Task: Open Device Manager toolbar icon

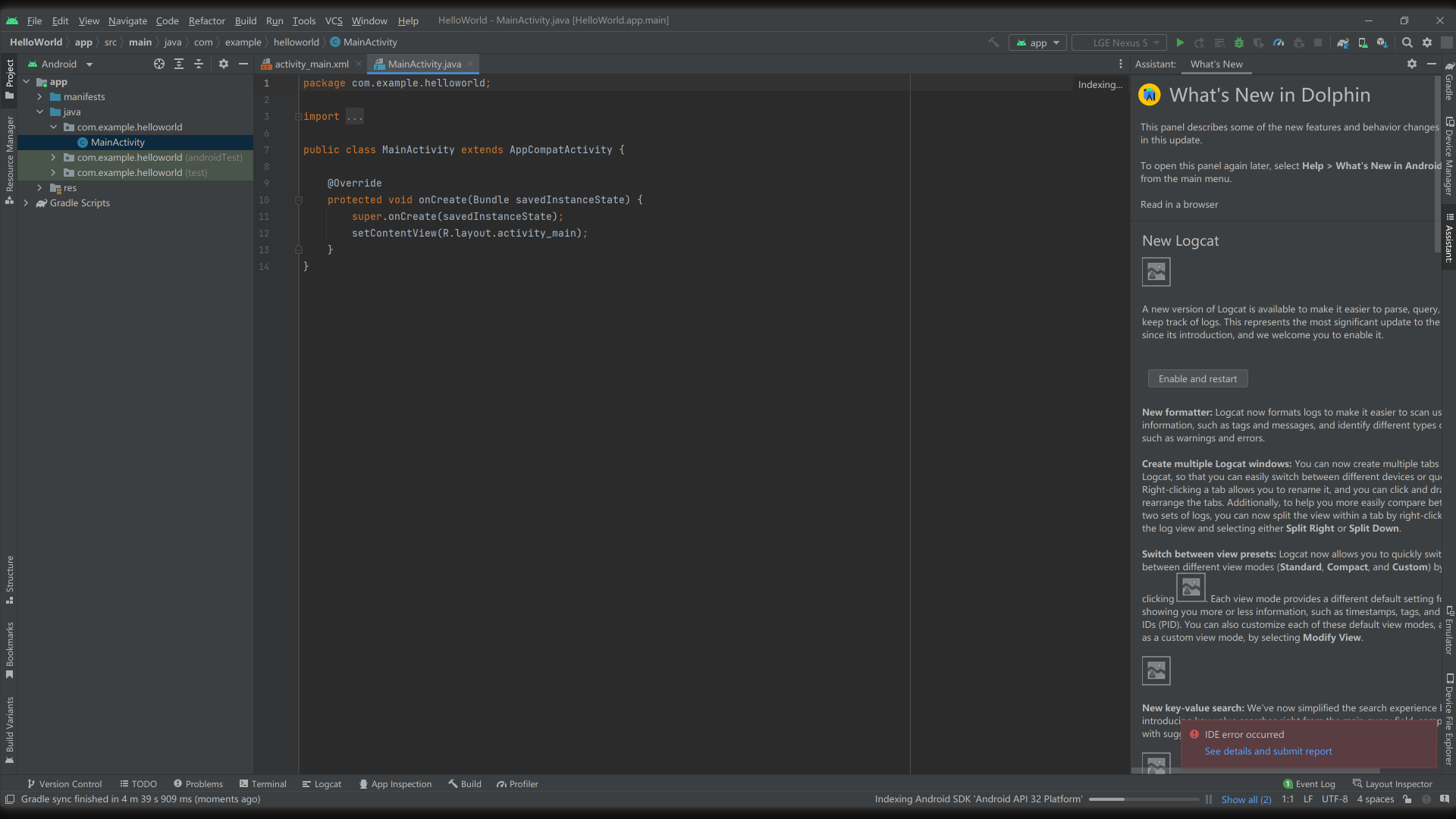Action: coord(1363,43)
